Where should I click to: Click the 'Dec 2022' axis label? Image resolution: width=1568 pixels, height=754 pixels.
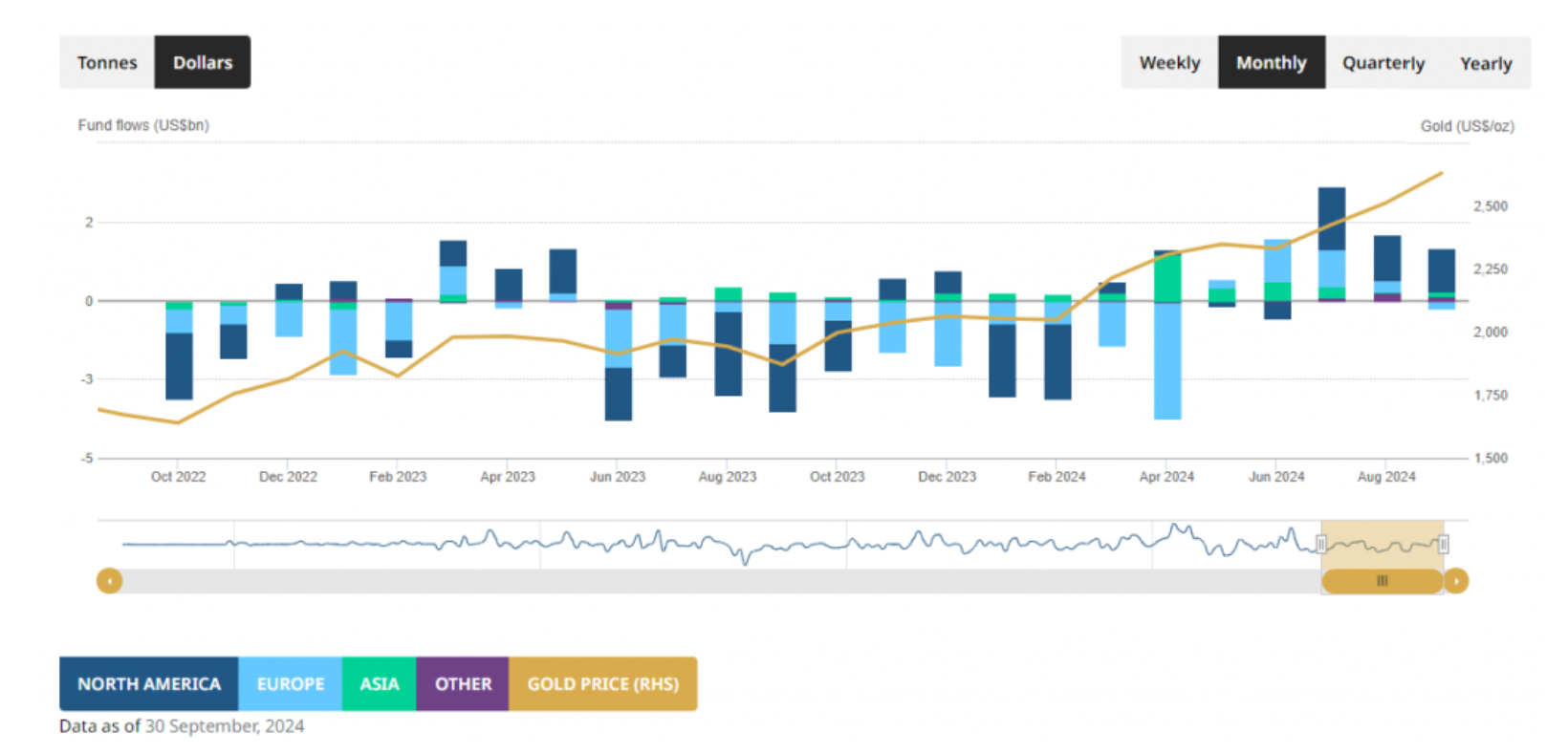288,477
